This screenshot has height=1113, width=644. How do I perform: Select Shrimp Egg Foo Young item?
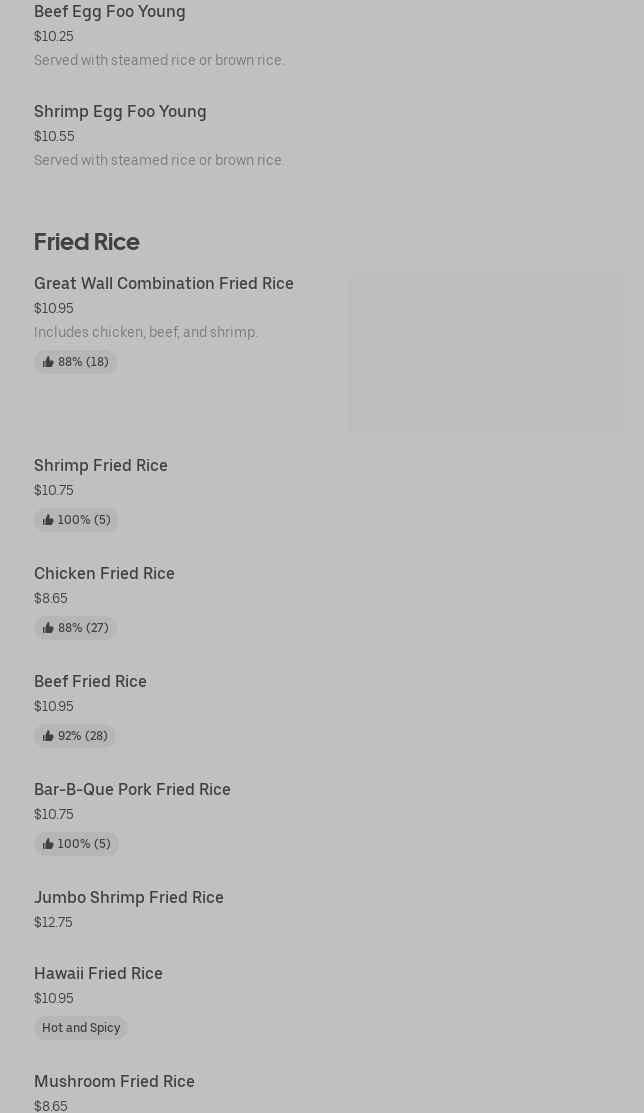tap(120, 112)
